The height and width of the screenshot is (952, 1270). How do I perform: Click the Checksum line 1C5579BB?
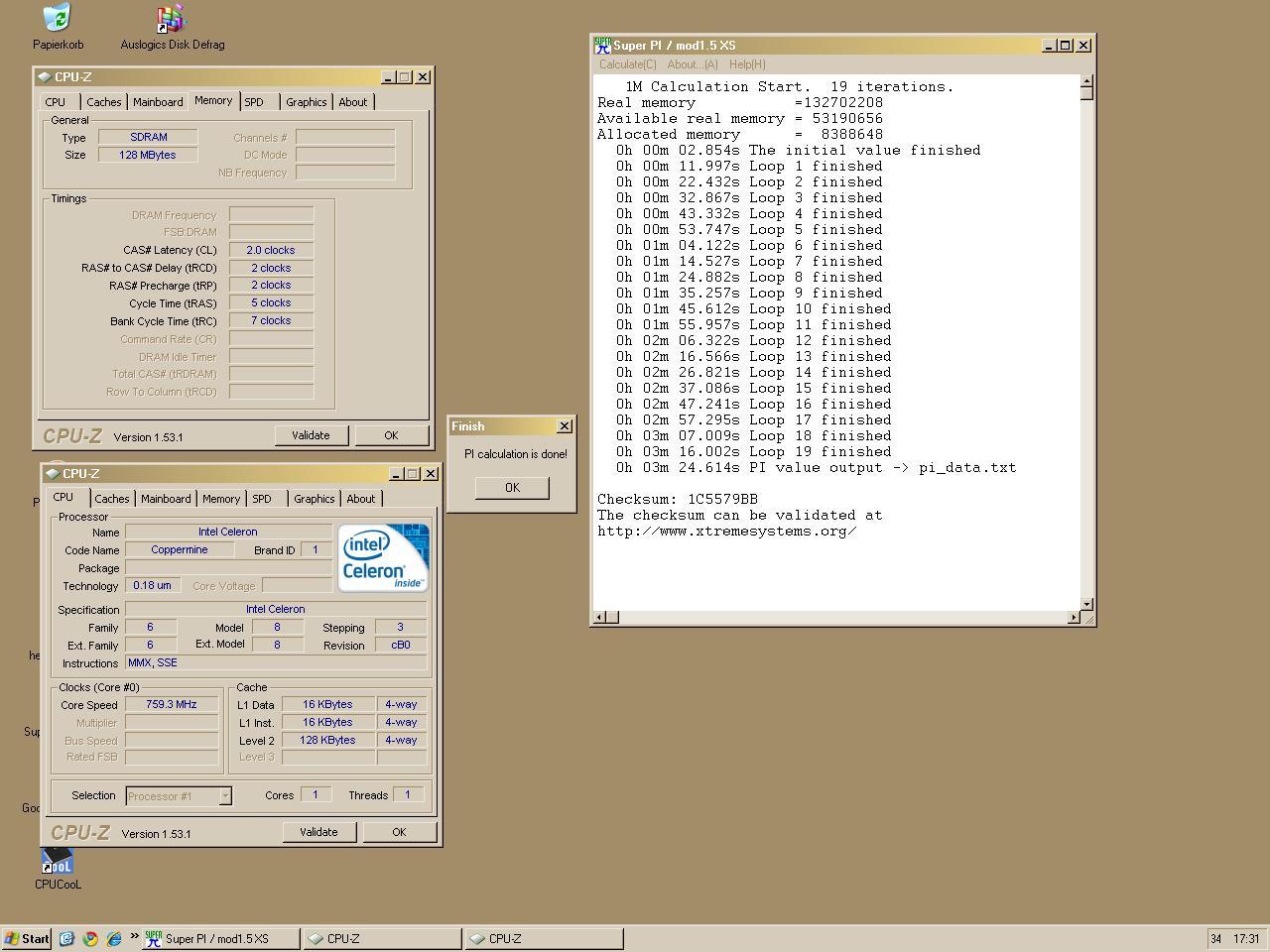(x=678, y=499)
